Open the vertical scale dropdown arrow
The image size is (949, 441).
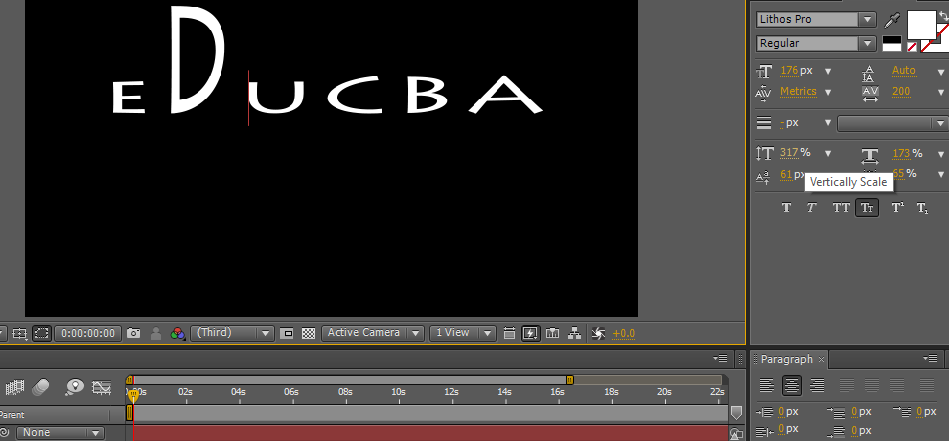coord(828,154)
